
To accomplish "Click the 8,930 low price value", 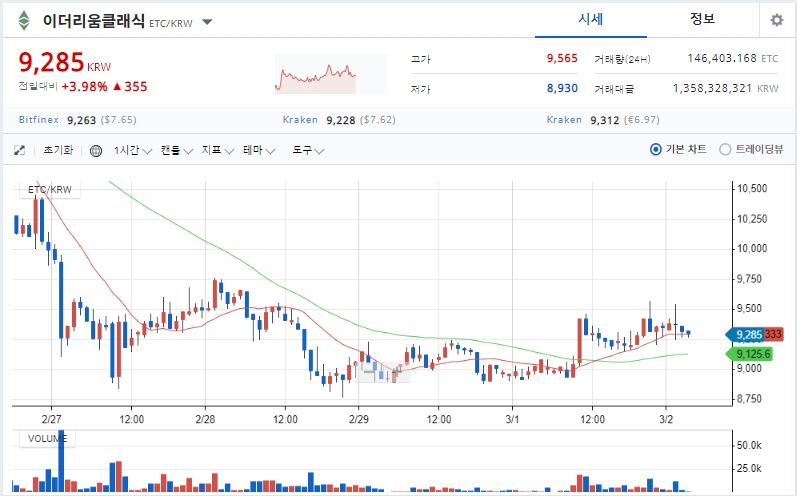I will pyautogui.click(x=562, y=88).
